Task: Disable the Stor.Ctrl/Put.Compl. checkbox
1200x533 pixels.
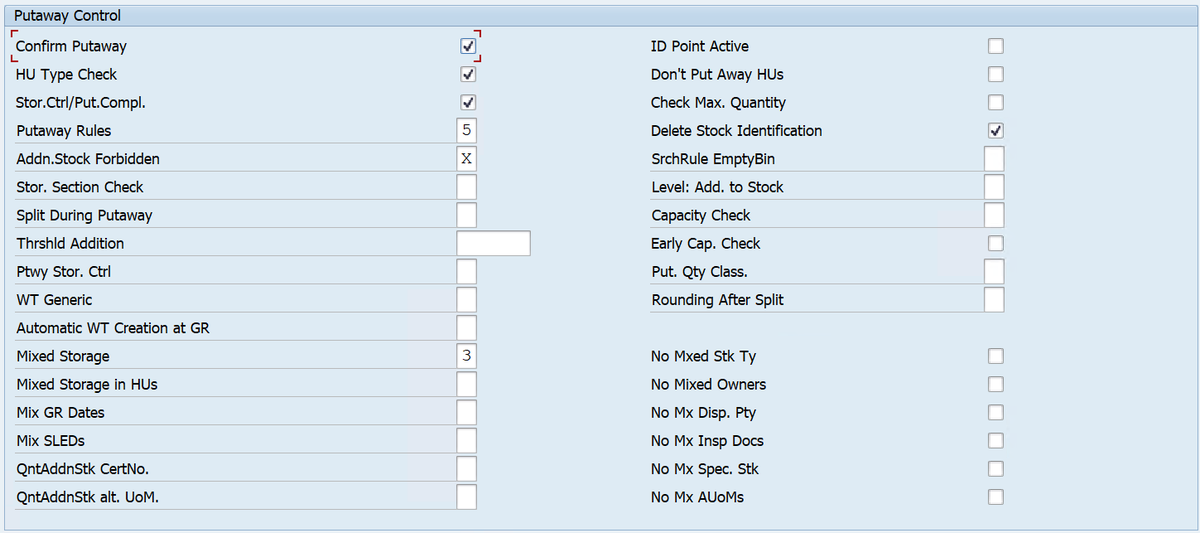Action: tap(467, 102)
